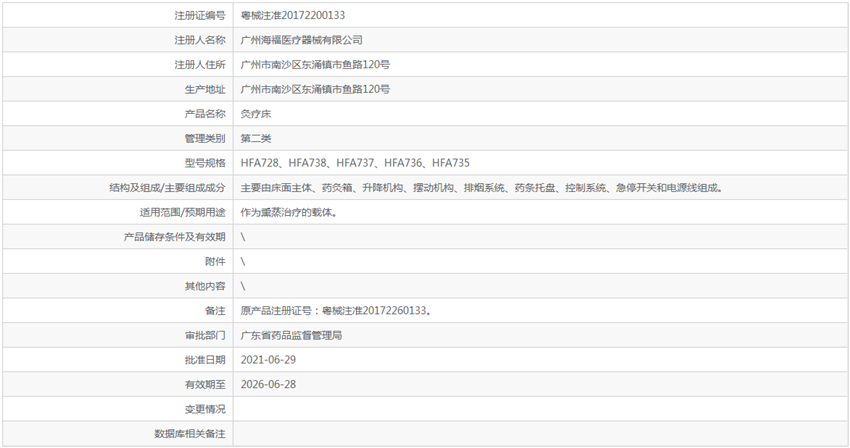The width and height of the screenshot is (850, 448).
Task: Select registration number 粤械注准20172200133
Action: pos(293,15)
